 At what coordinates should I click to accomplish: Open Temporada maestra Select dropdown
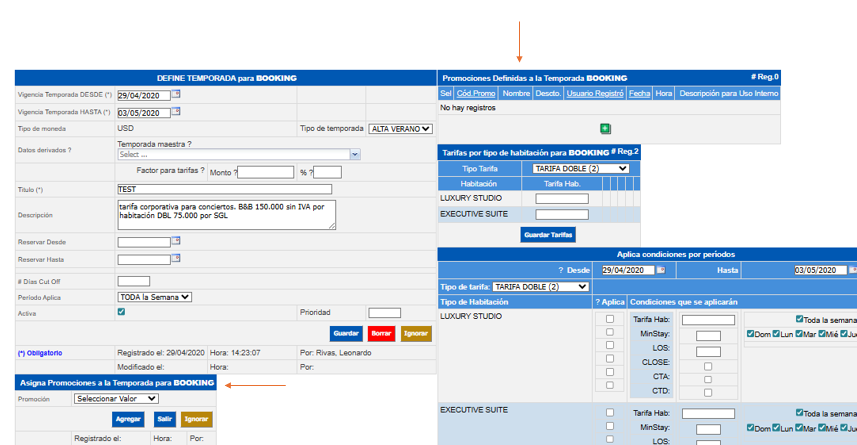238,155
